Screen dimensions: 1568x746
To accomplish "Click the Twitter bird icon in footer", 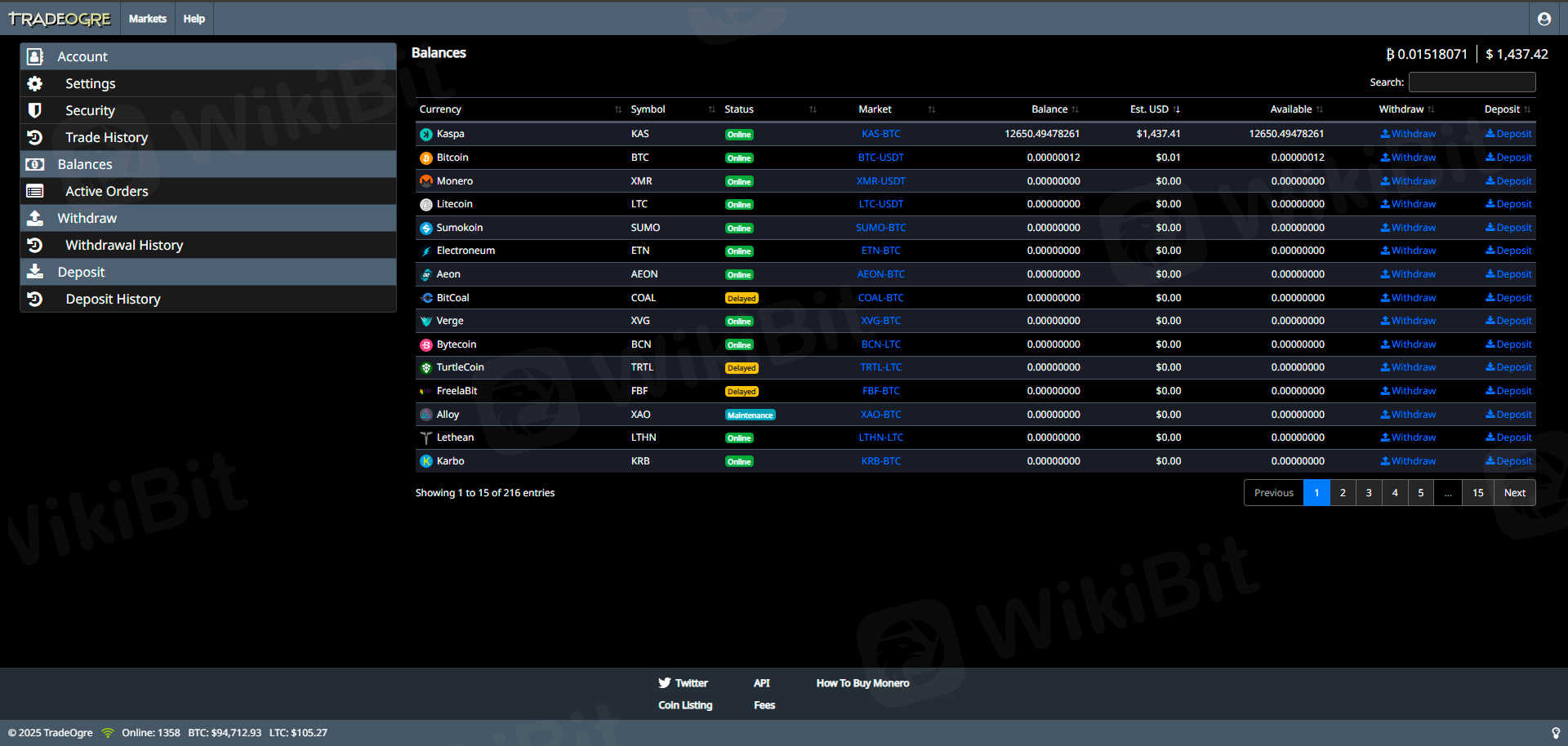I will 665,683.
